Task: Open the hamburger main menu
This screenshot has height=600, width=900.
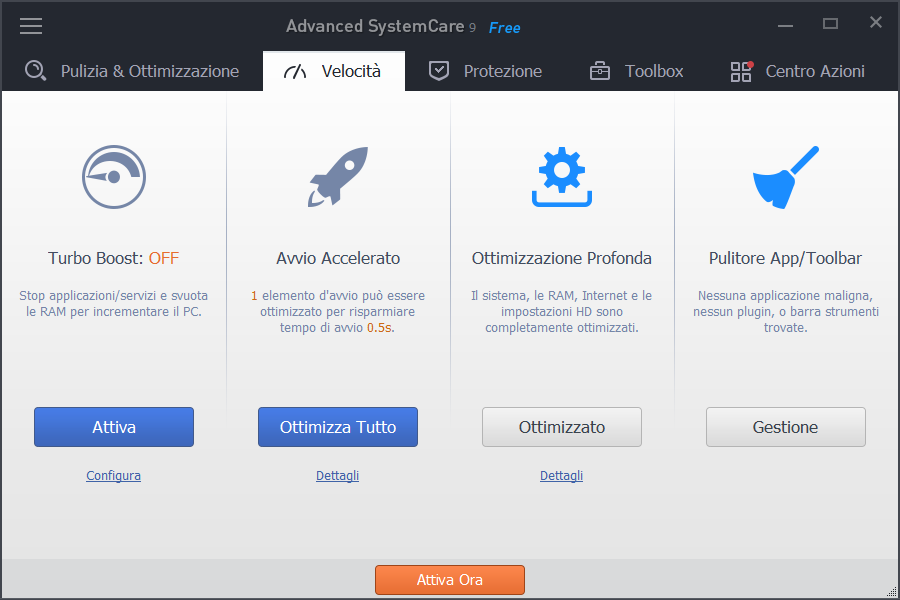Action: (31, 26)
